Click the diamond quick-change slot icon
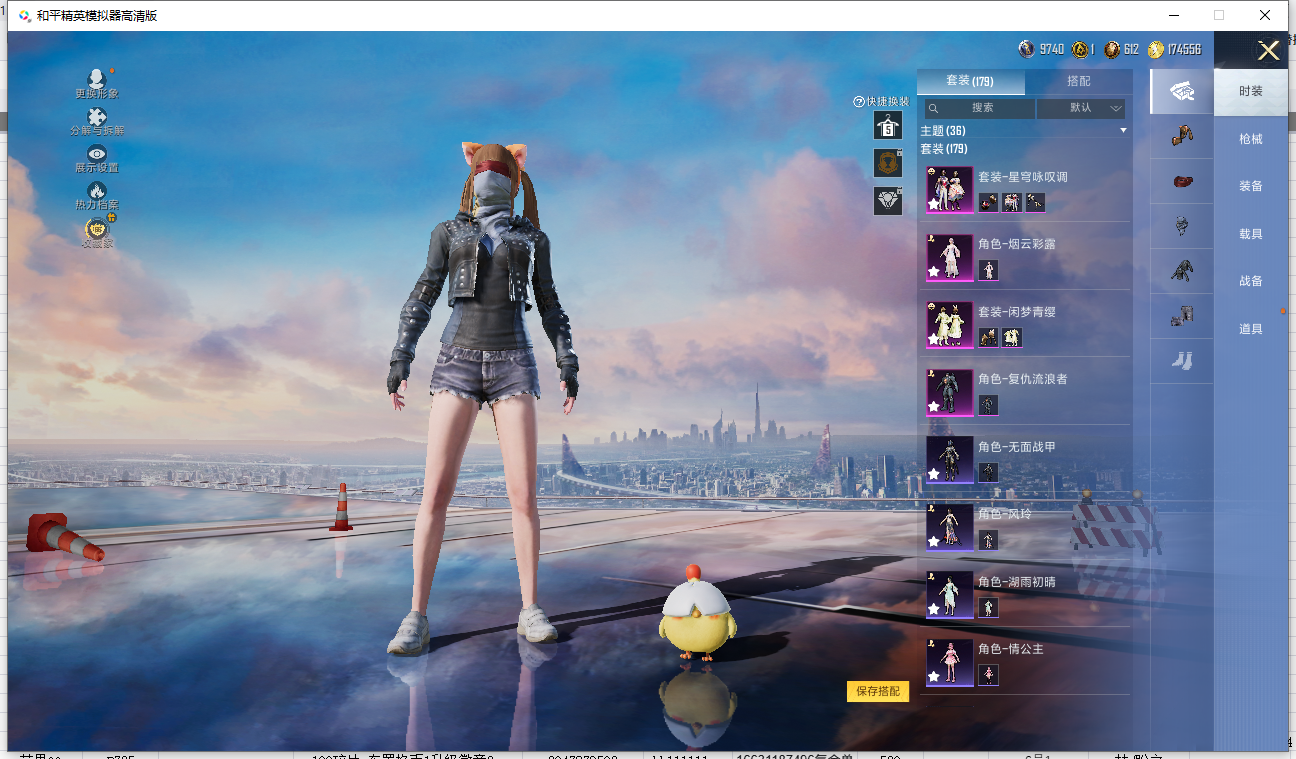Image resolution: width=1296 pixels, height=759 pixels. tap(887, 201)
